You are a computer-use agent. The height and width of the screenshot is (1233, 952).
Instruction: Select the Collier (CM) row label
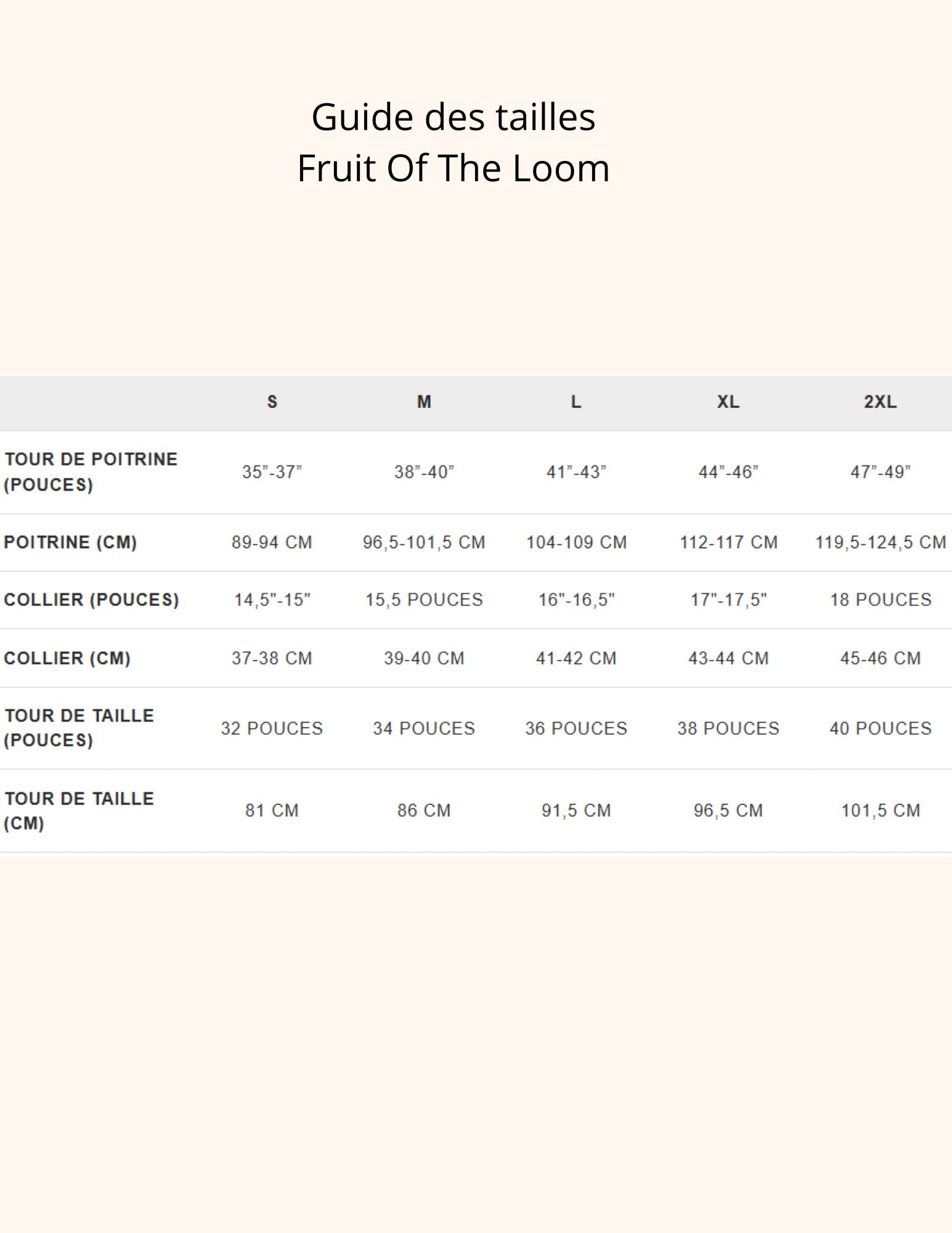[x=67, y=658]
